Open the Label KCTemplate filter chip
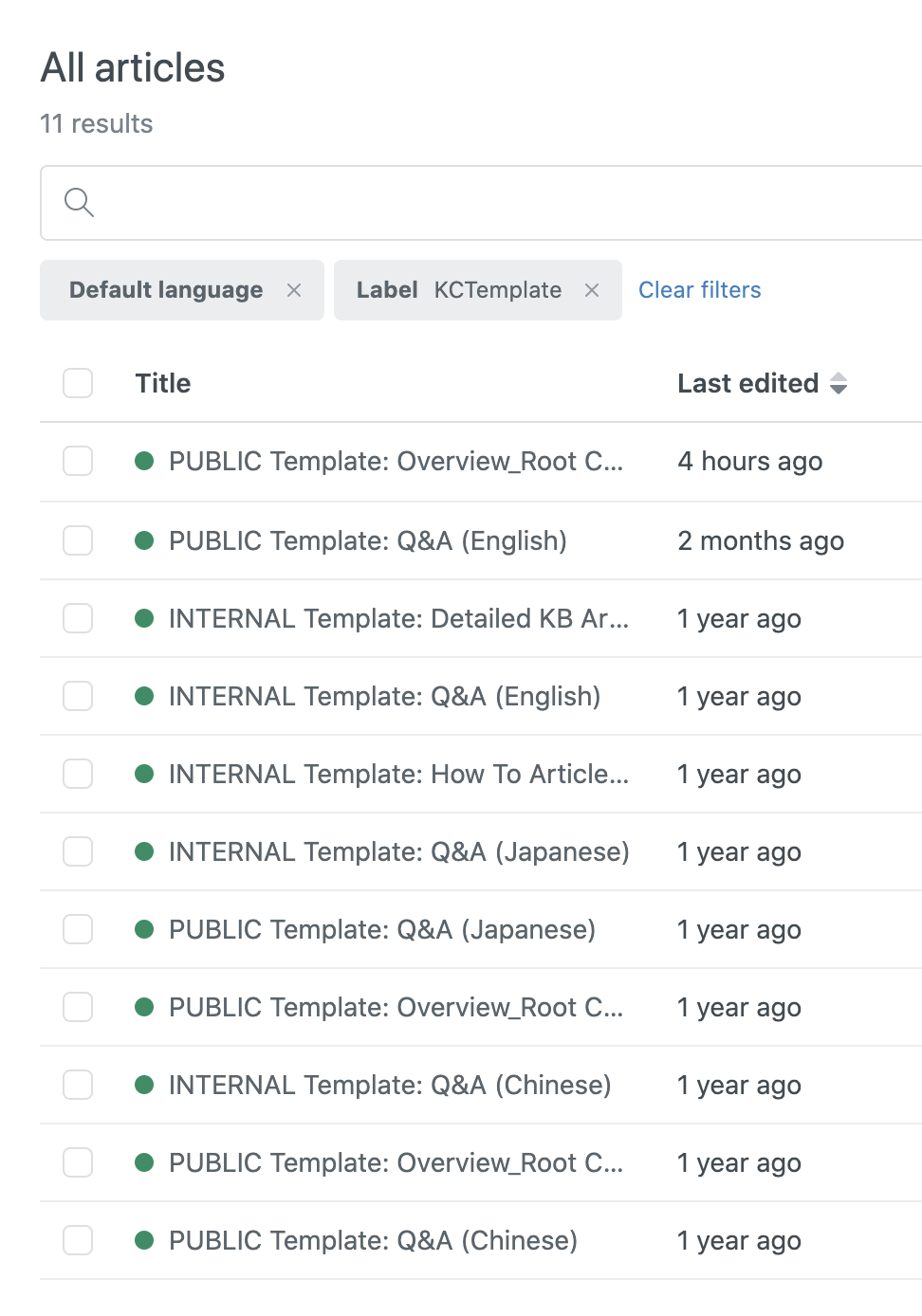This screenshot has width=922, height=1316. coord(459,290)
